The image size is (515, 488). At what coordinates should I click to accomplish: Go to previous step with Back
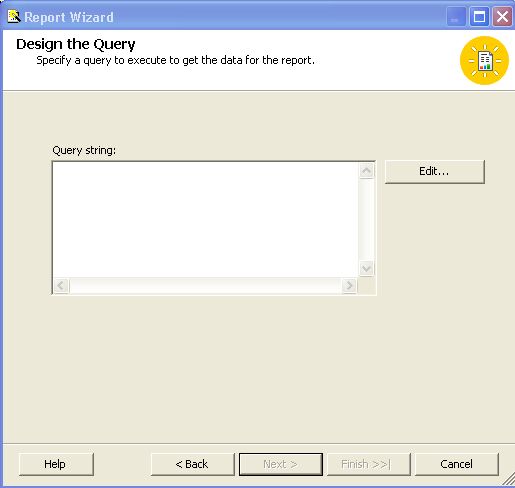tap(192, 464)
